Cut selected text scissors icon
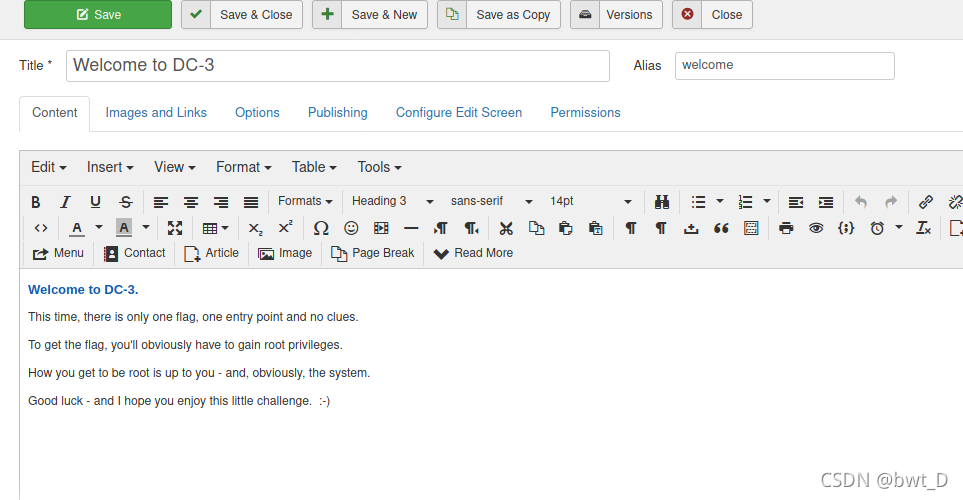This screenshot has width=963, height=500. point(506,229)
